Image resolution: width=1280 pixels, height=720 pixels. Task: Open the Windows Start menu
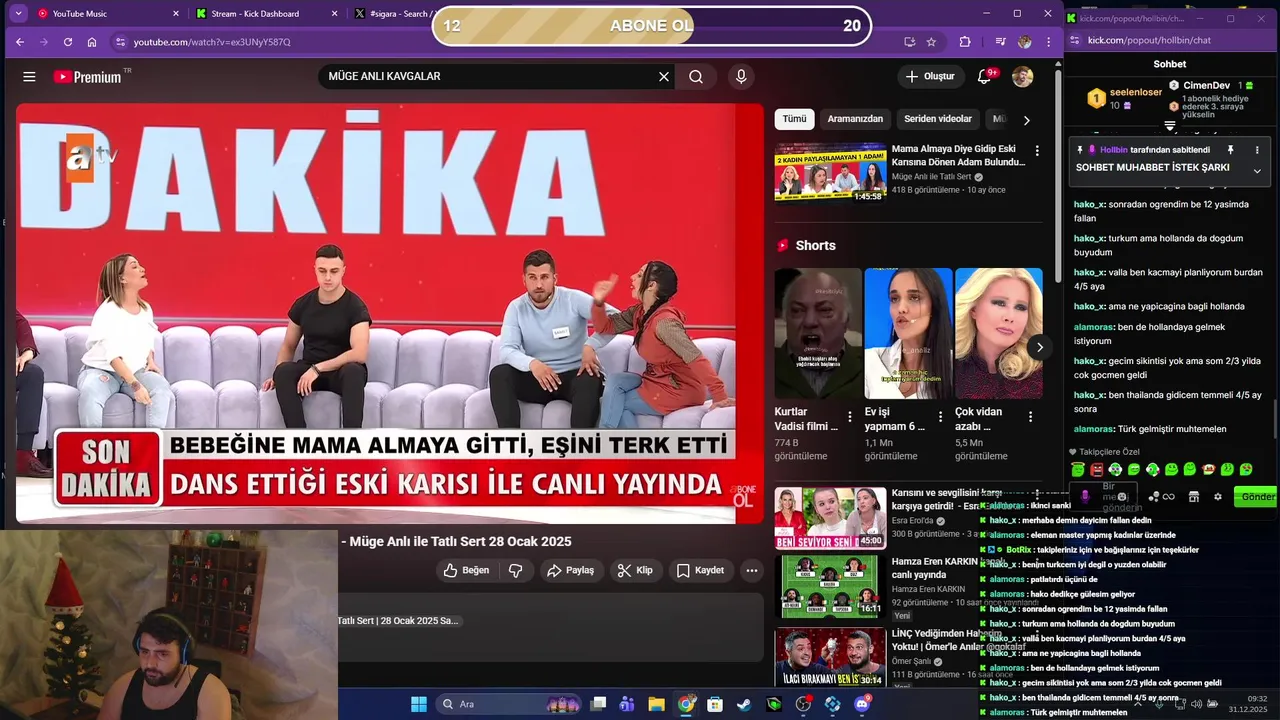419,704
